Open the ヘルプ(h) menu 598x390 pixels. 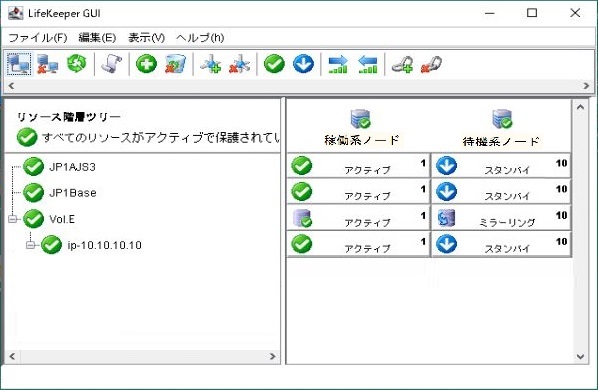tap(200, 37)
